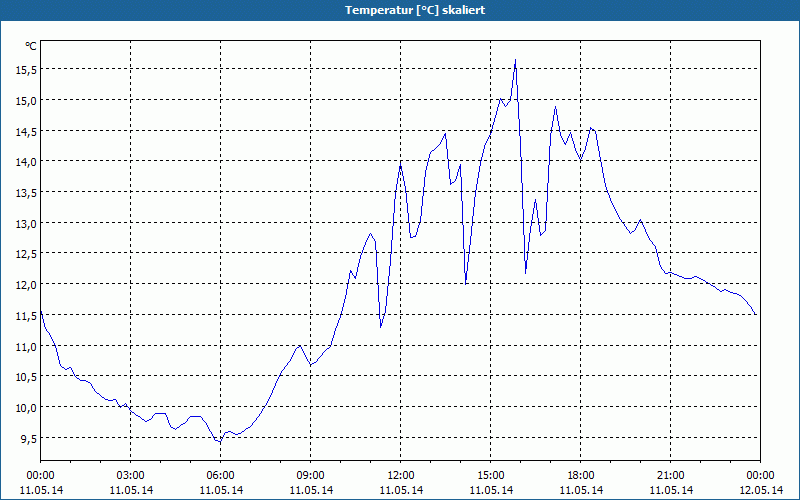The height and width of the screenshot is (500, 800).
Task: Pick the 13,5 y-axis label
Action: pos(26,193)
